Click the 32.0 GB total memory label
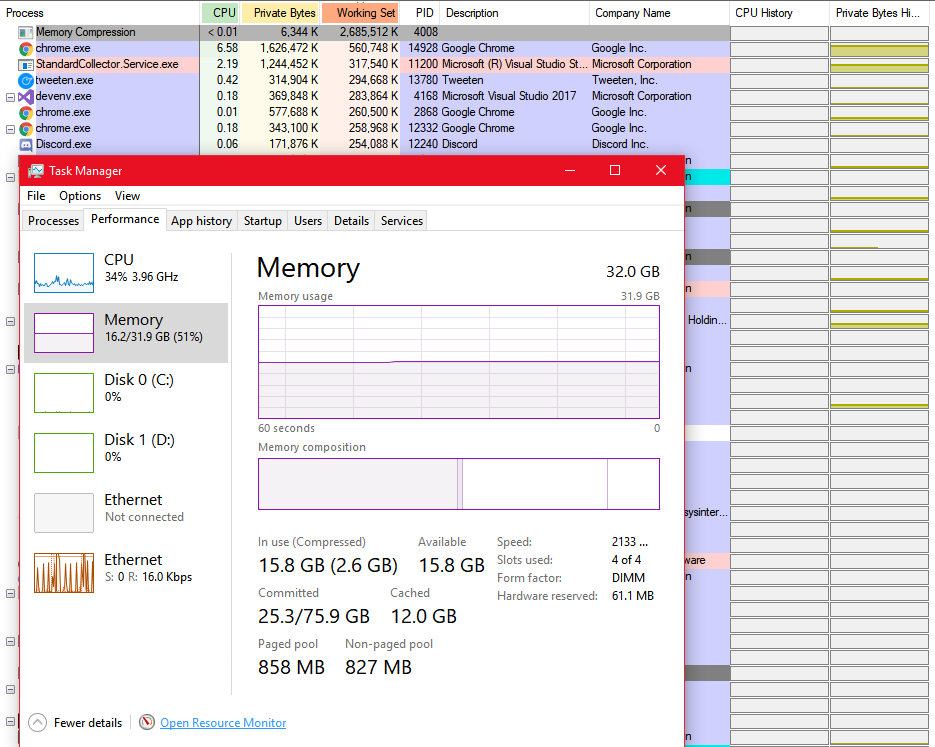Image resolution: width=935 pixels, height=747 pixels. [633, 272]
